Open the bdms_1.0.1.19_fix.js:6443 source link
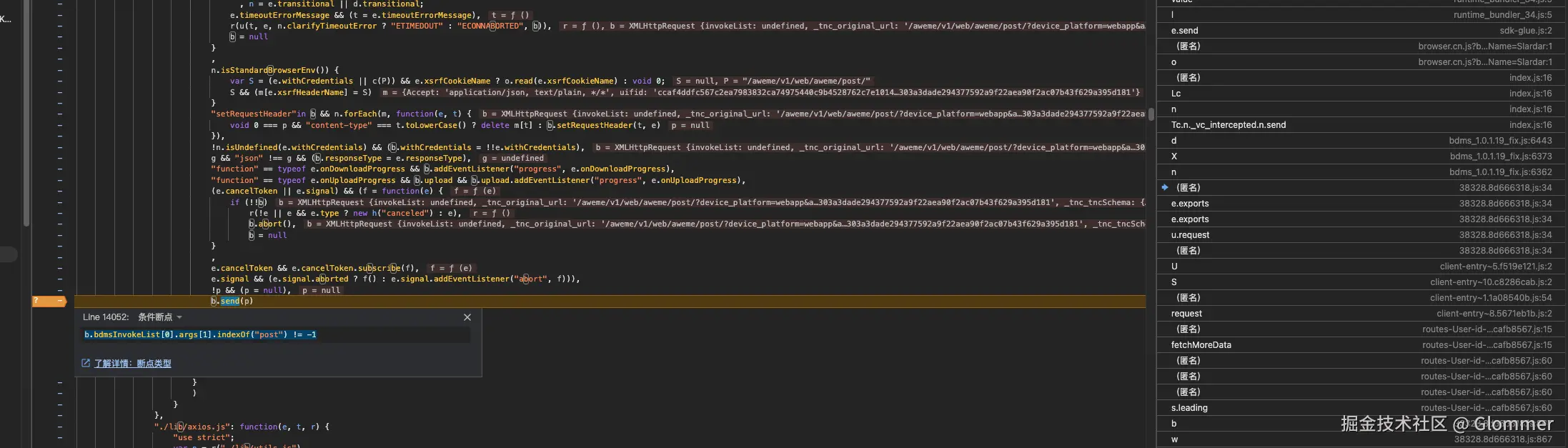Viewport: 1568px width, 448px height. 1501,141
